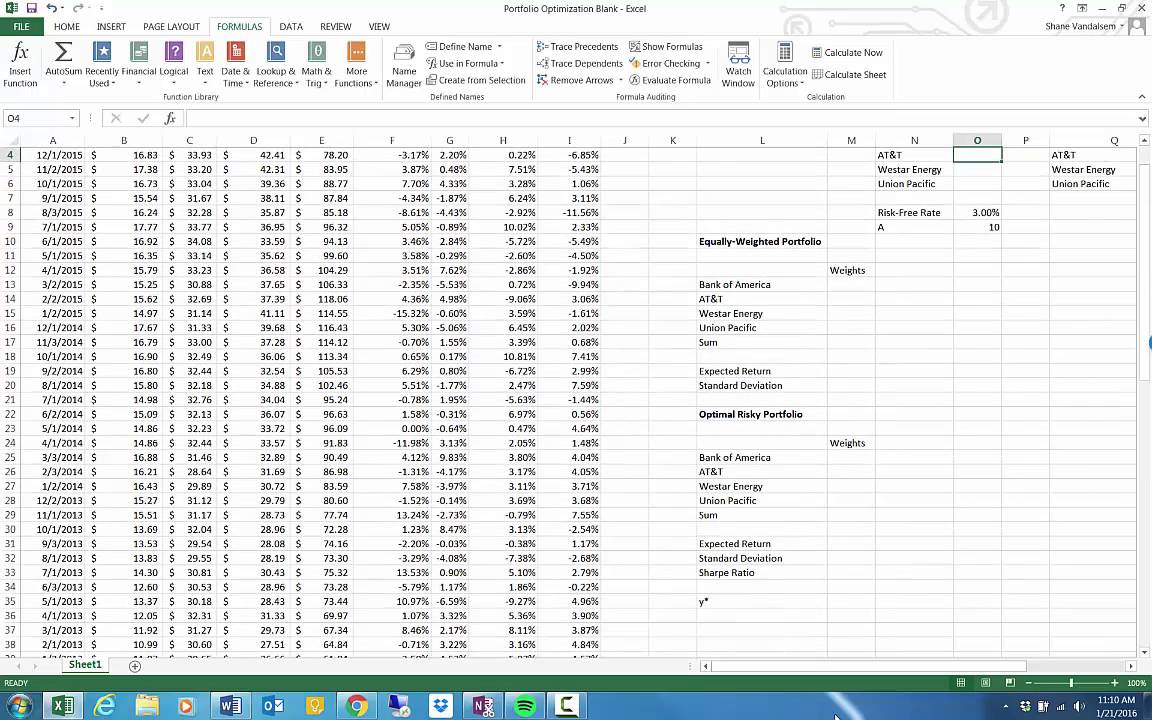Select the Sheet1 tab

click(85, 665)
